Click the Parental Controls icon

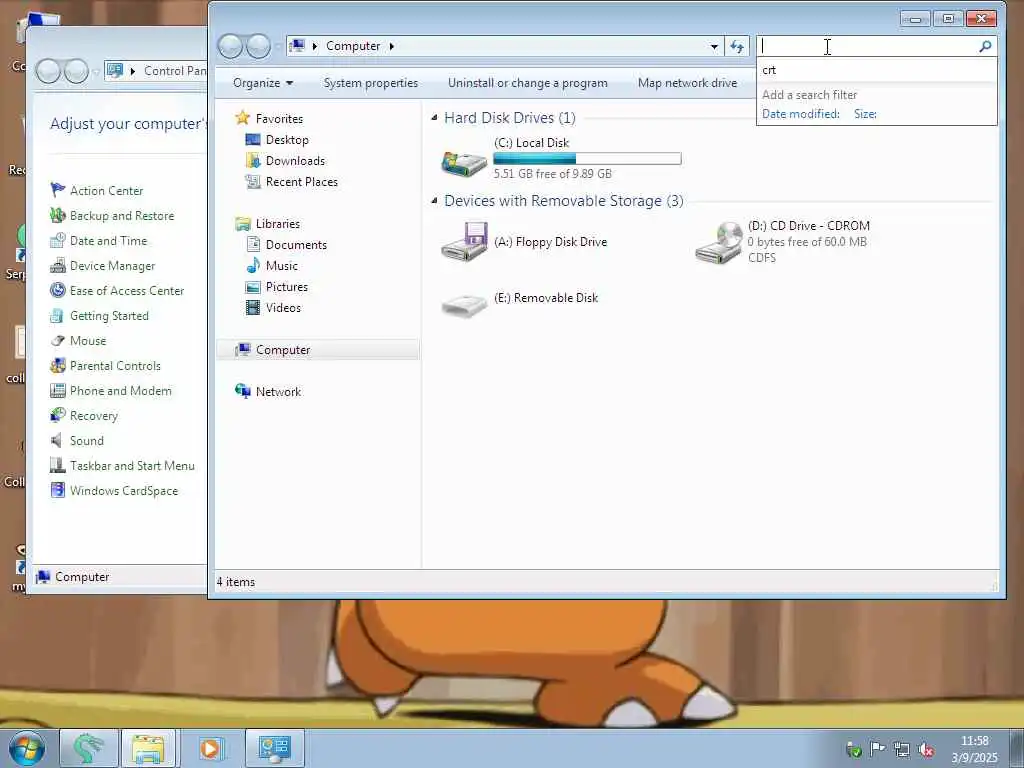[x=58, y=365]
